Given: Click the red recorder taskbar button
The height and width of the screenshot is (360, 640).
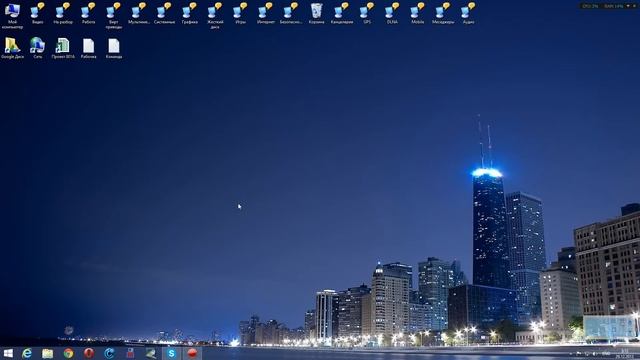Looking at the screenshot, I should 192,353.
